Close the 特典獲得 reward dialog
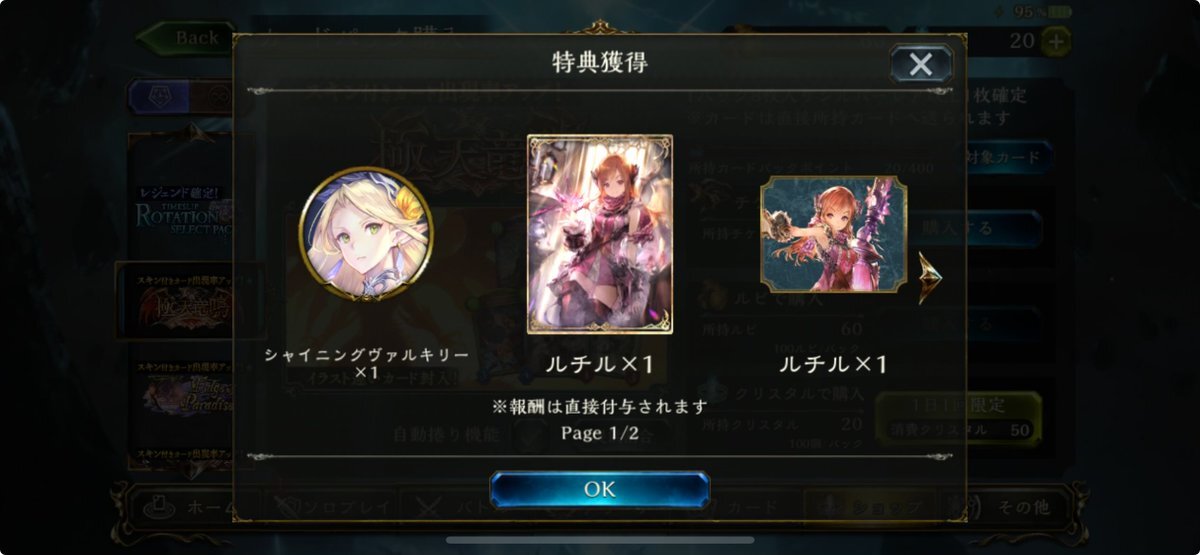 tap(920, 65)
